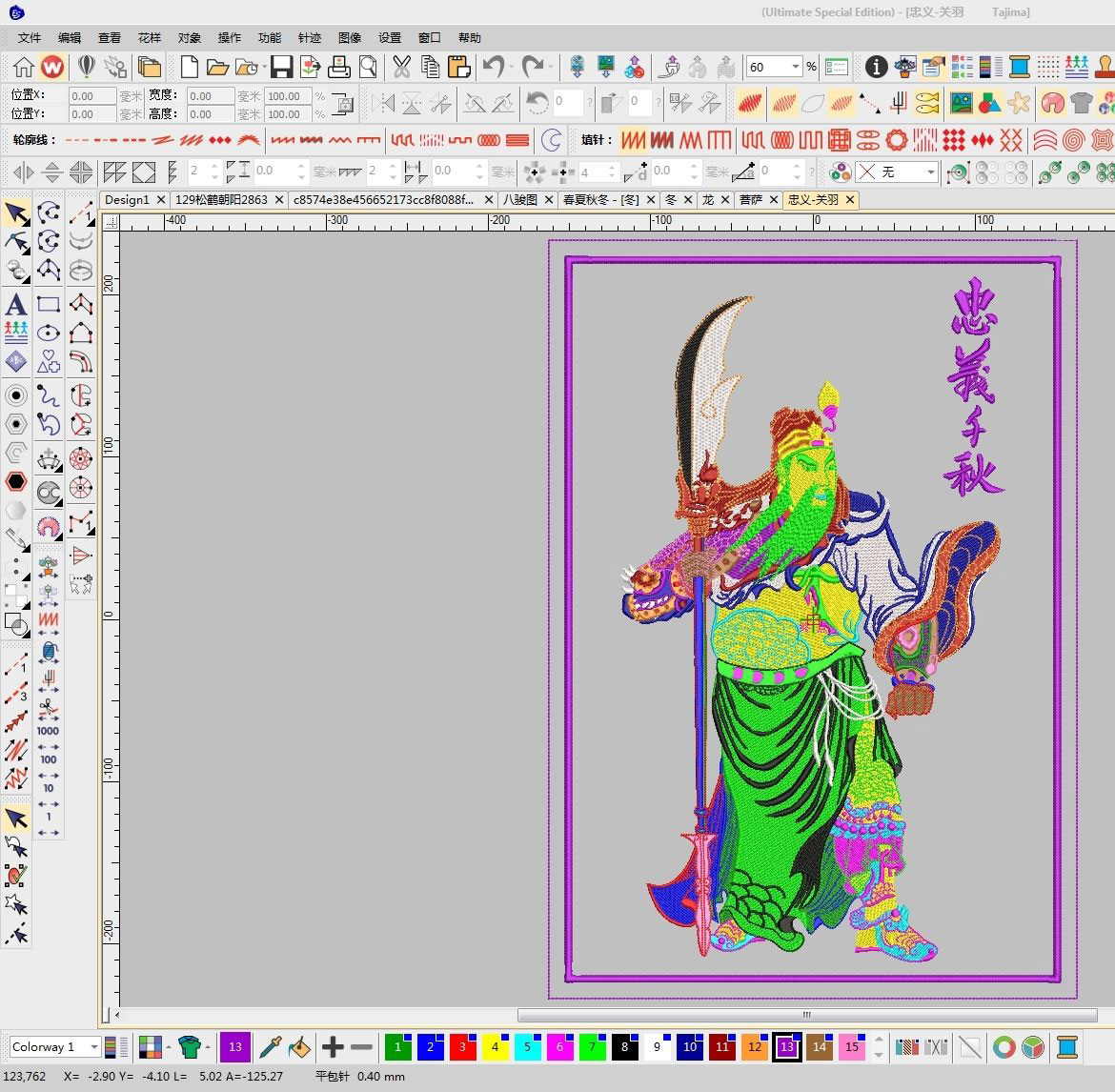Image resolution: width=1115 pixels, height=1092 pixels.
Task: Open the 编辑 menu
Action: click(x=69, y=38)
